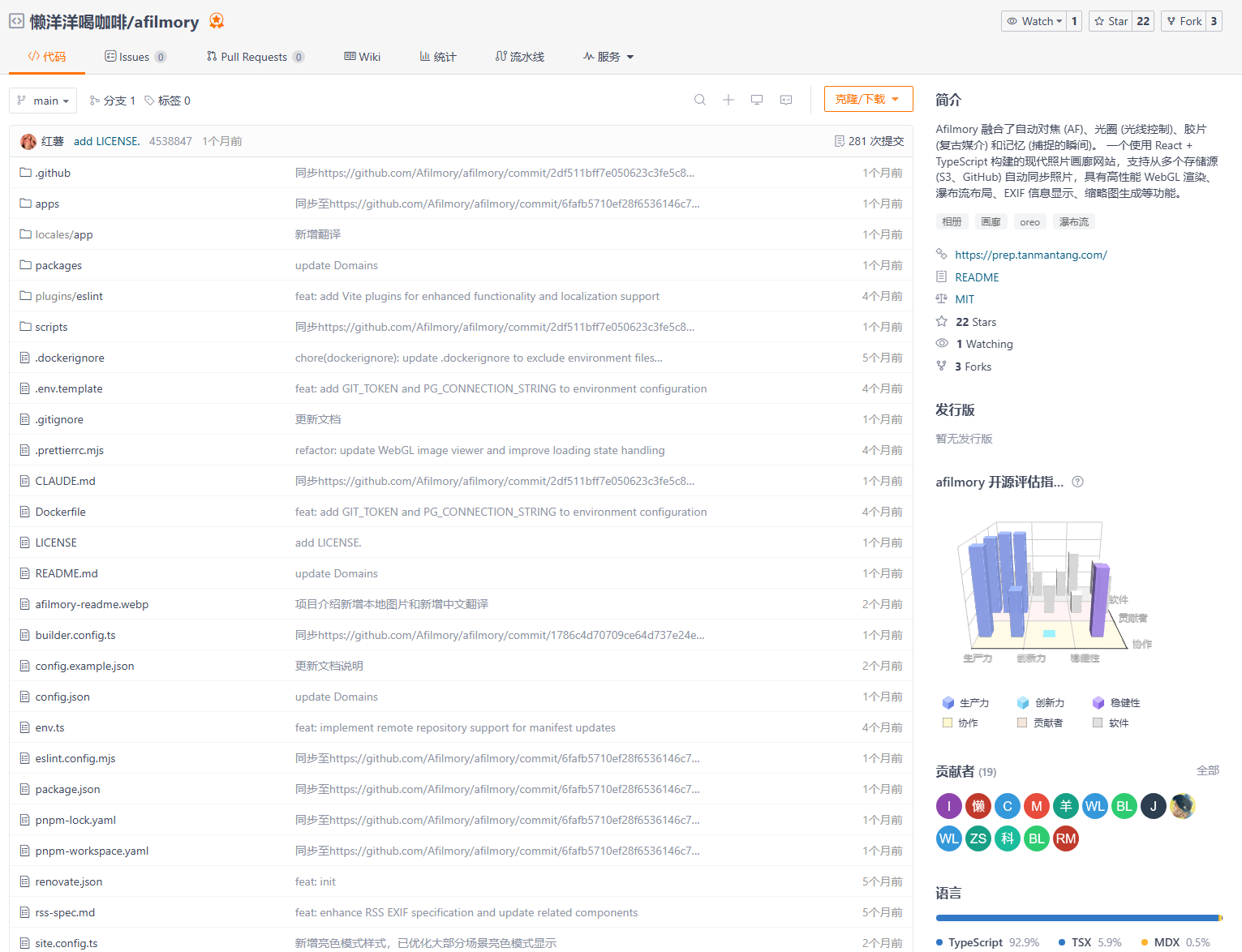Click the photo avatar among contributors
Viewport: 1242px width, 952px height.
1183,806
